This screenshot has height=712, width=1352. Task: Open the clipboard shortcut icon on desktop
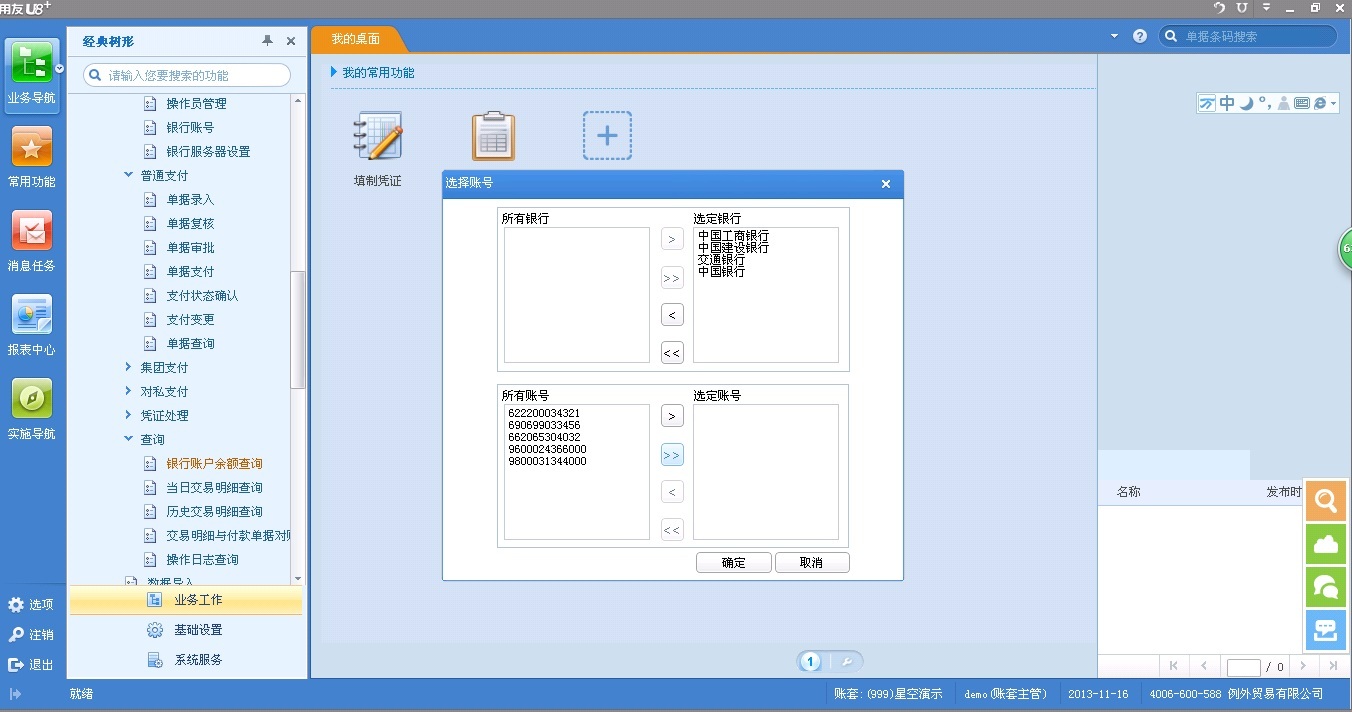(x=493, y=136)
